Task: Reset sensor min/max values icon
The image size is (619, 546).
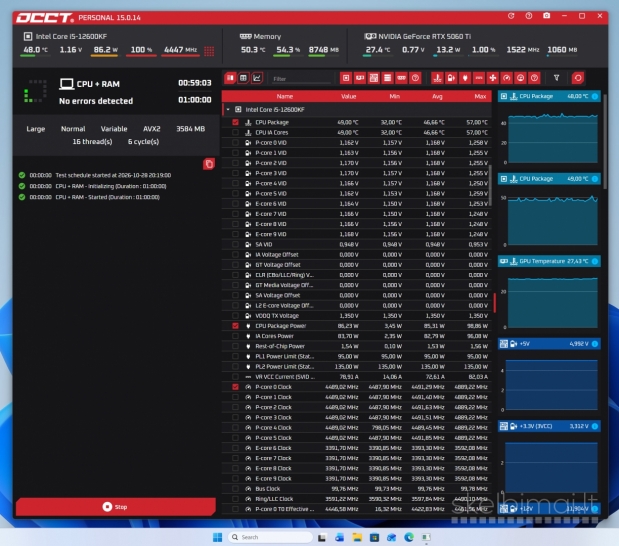Action: [578, 78]
